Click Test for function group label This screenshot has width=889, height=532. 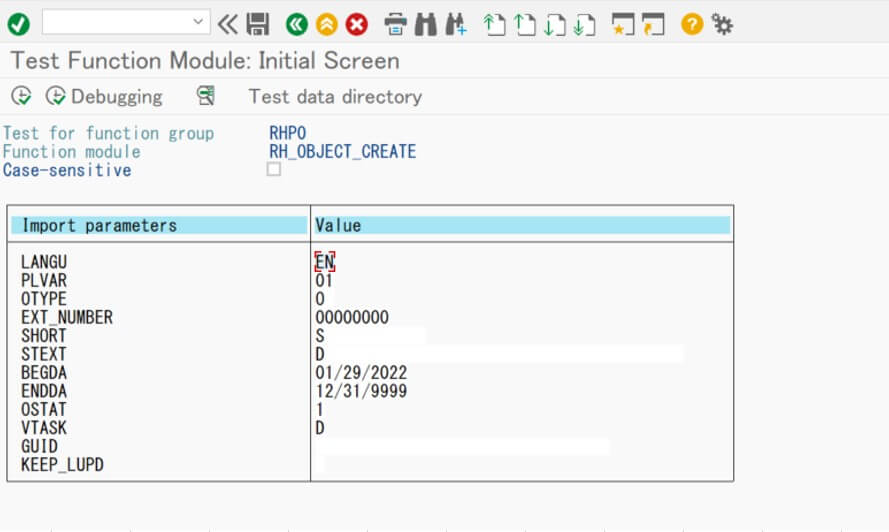tap(108, 133)
